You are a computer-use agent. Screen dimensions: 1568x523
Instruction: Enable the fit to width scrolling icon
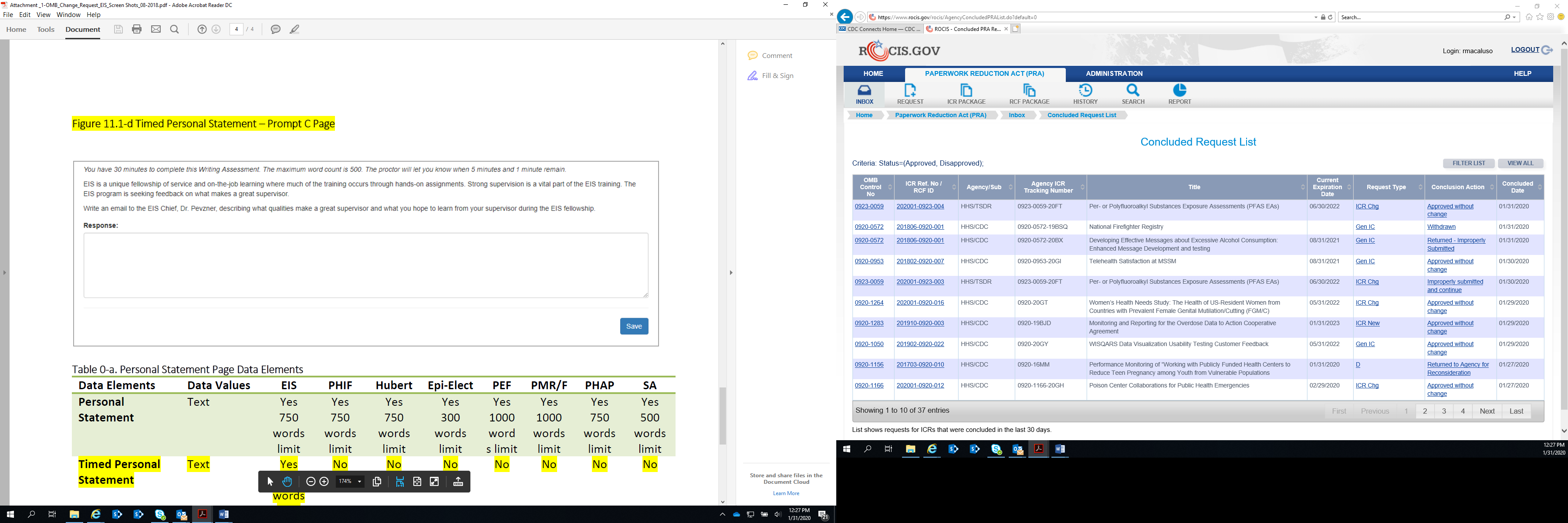400,482
